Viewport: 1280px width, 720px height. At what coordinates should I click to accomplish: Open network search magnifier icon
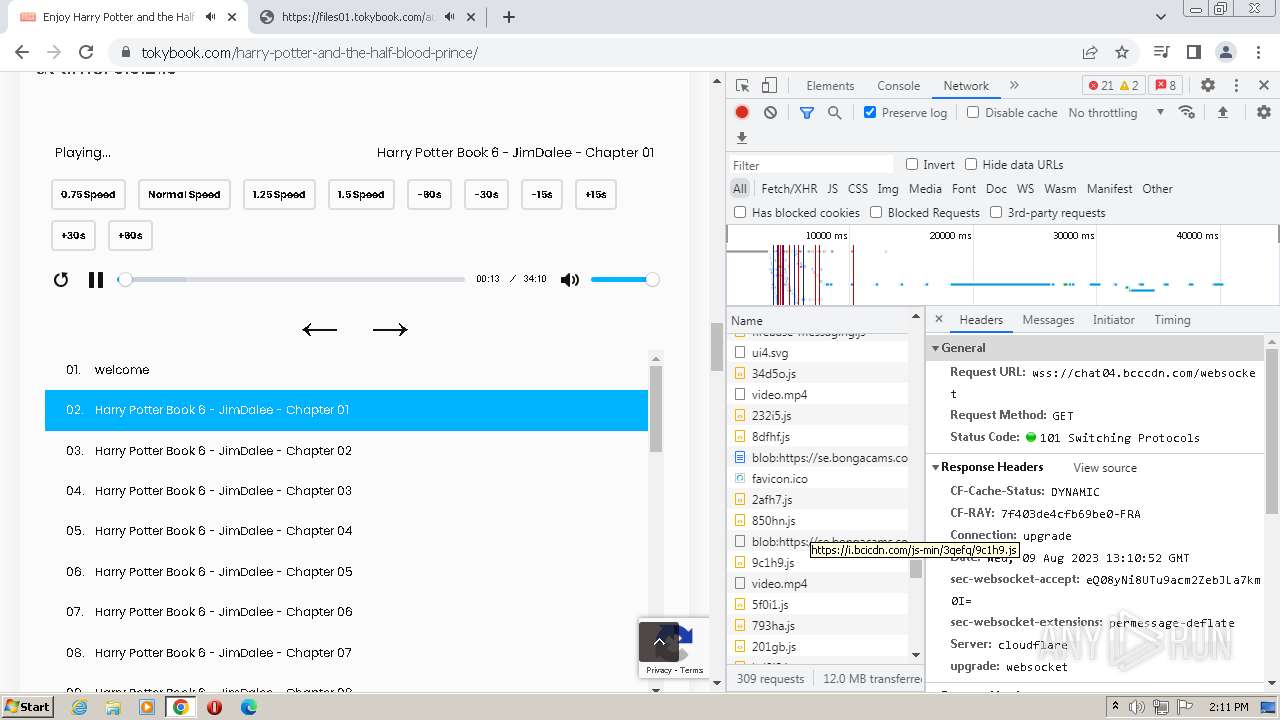tap(835, 113)
